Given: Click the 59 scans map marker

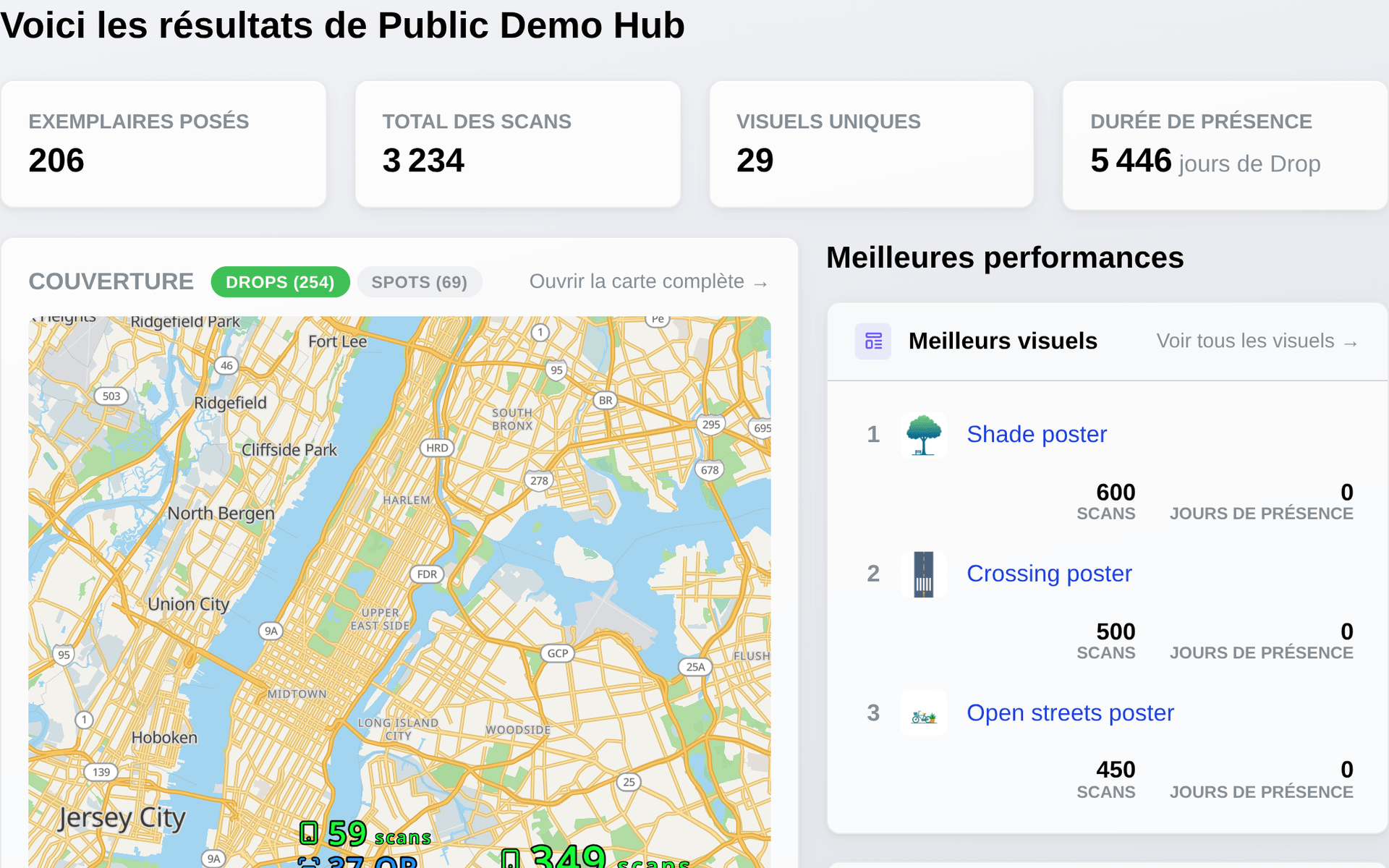Looking at the screenshot, I should point(365,833).
